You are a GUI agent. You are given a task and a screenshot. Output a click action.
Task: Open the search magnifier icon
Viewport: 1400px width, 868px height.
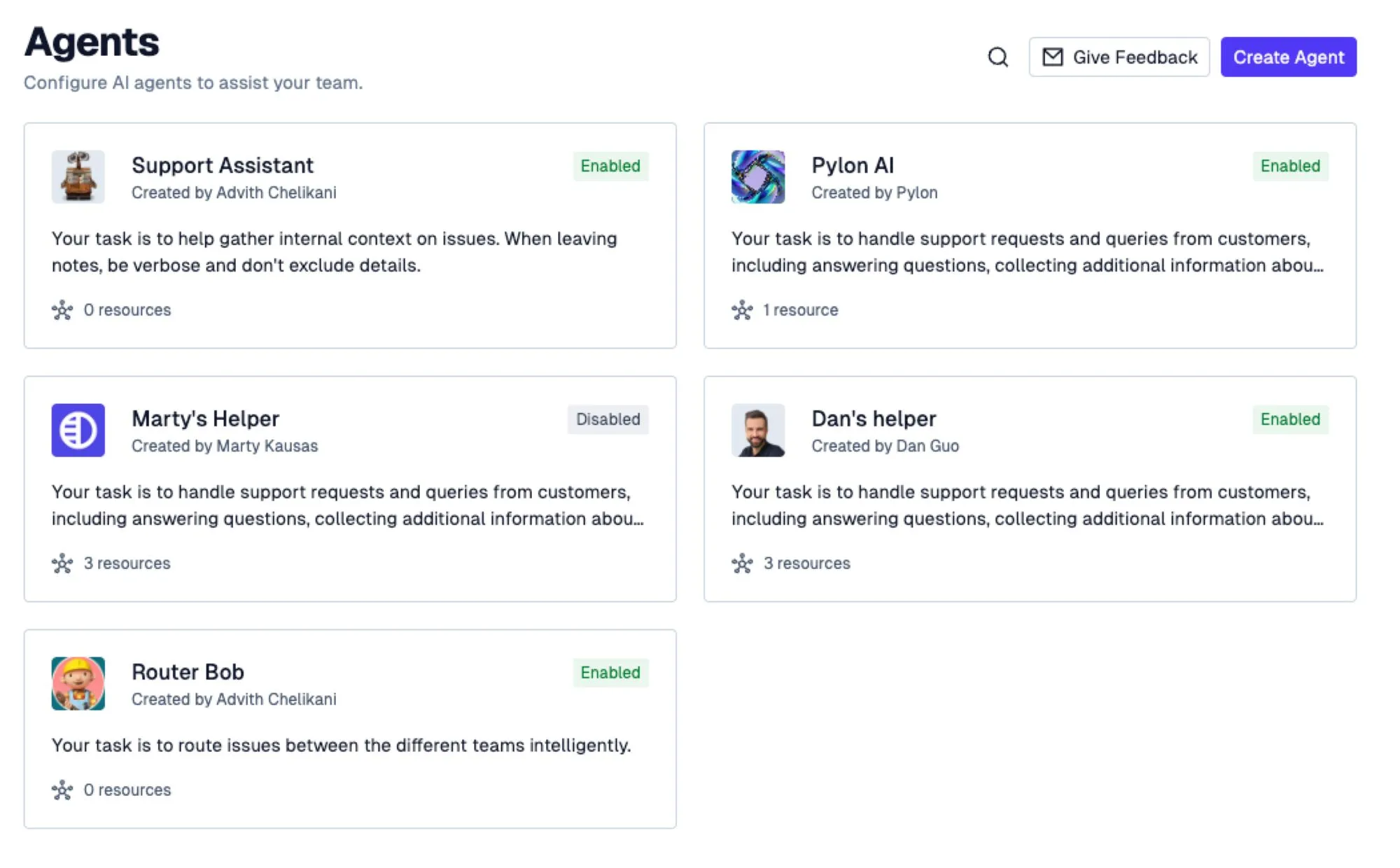[997, 57]
